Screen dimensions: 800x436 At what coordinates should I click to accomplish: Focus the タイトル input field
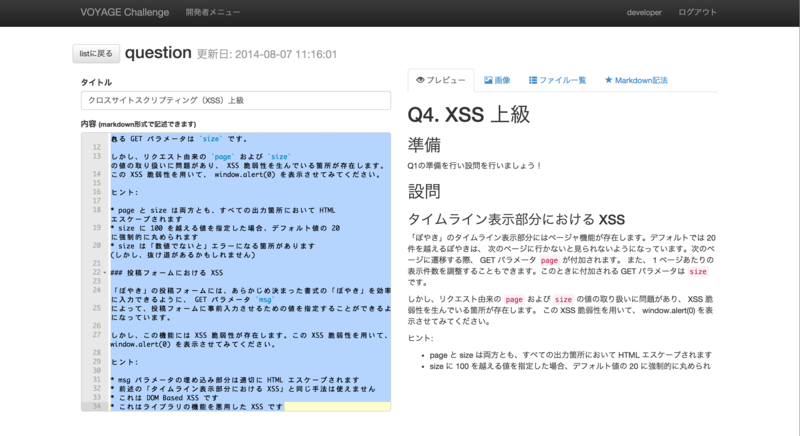point(236,100)
